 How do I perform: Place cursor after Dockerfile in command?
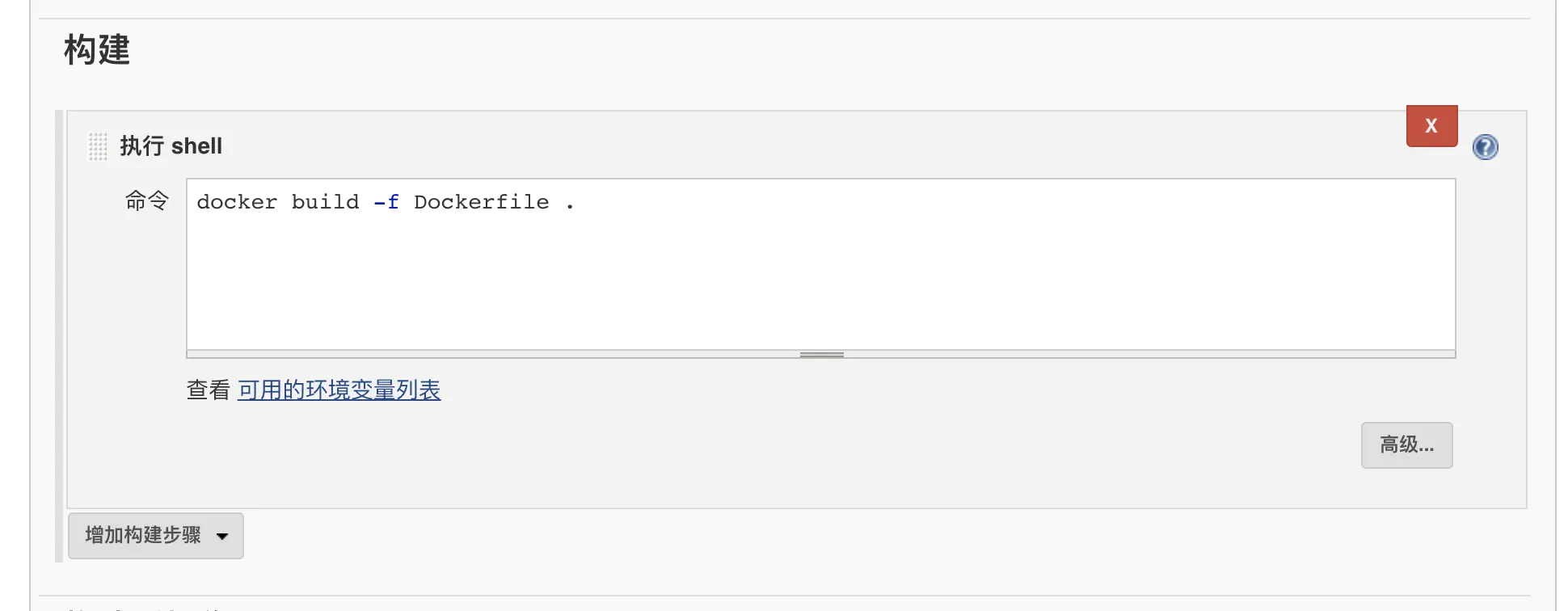point(550,202)
